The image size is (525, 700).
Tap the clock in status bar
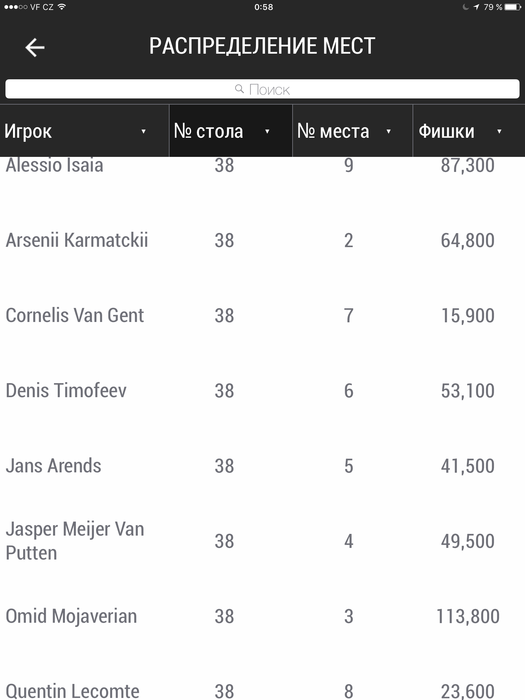pyautogui.click(x=263, y=7)
